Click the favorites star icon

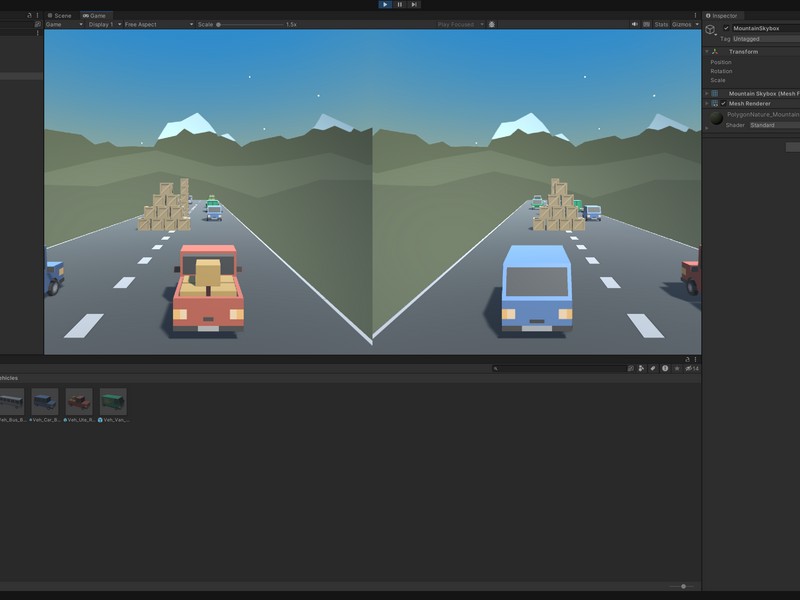pyautogui.click(x=677, y=368)
